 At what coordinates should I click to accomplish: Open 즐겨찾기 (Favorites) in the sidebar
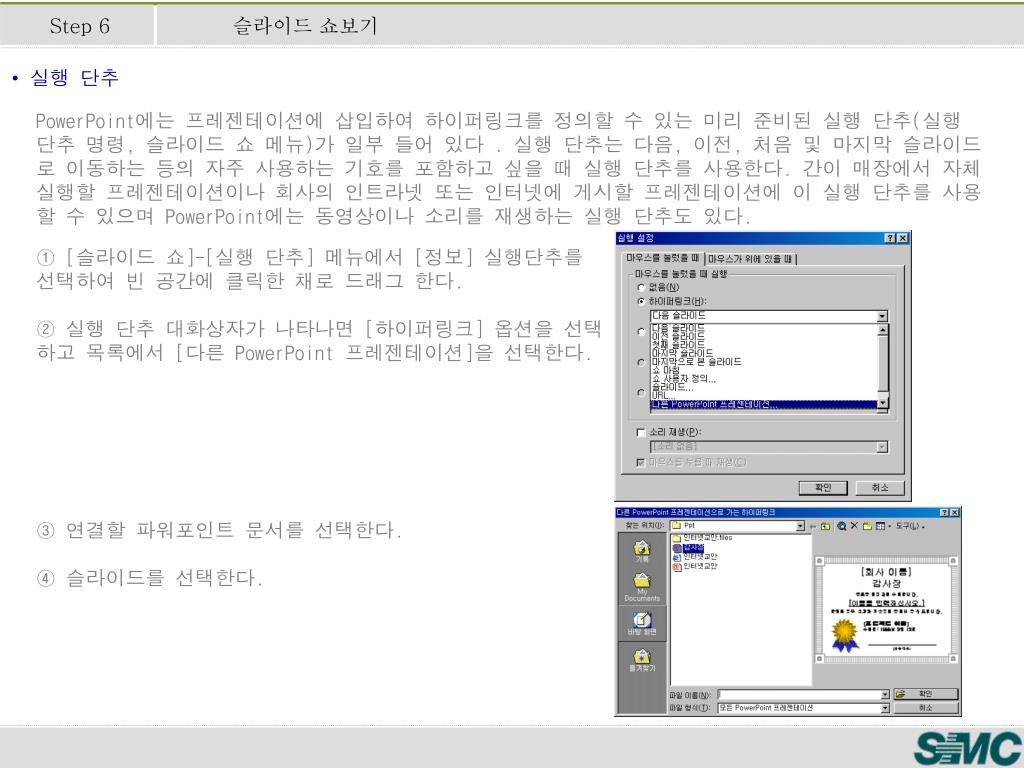[642, 660]
